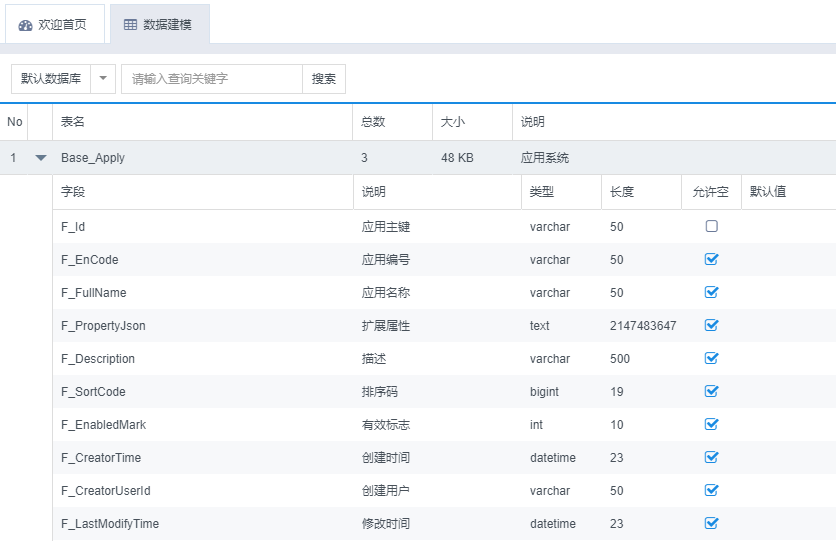This screenshot has height=541, width=836.
Task: Switch to the 数据建模 tab
Action: click(160, 25)
